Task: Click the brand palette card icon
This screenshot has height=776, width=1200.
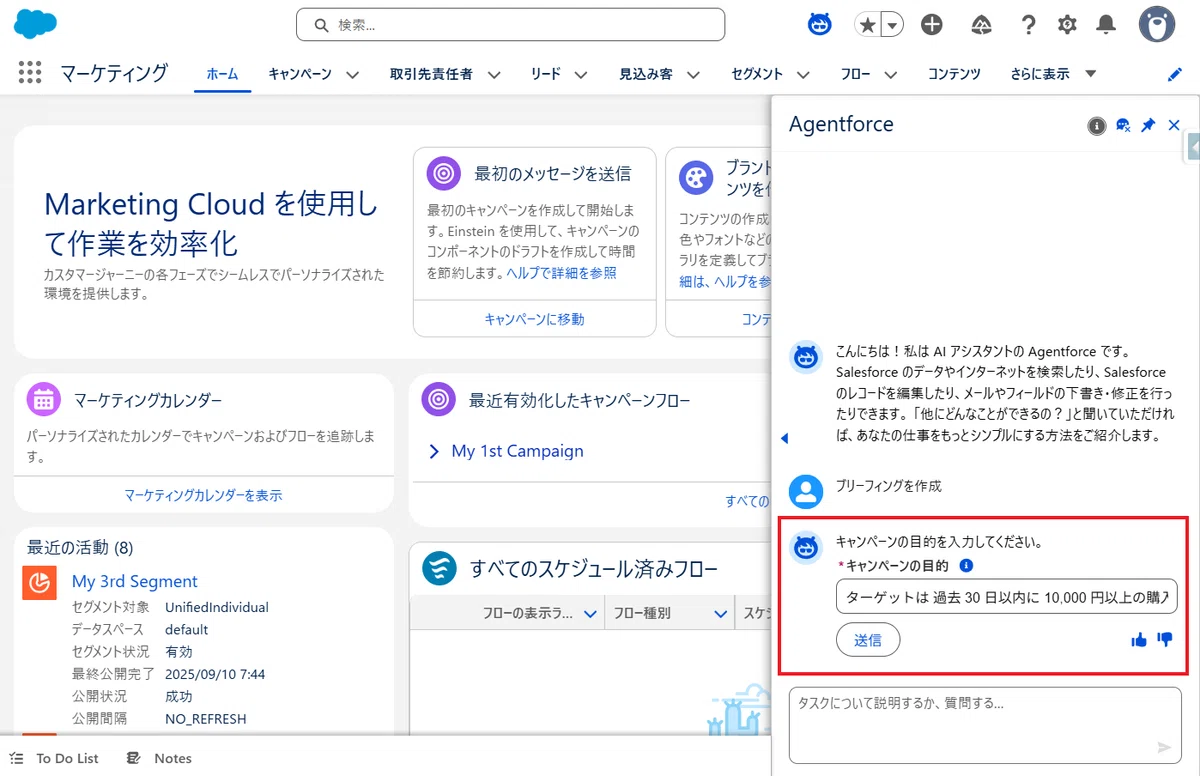Action: (x=696, y=178)
